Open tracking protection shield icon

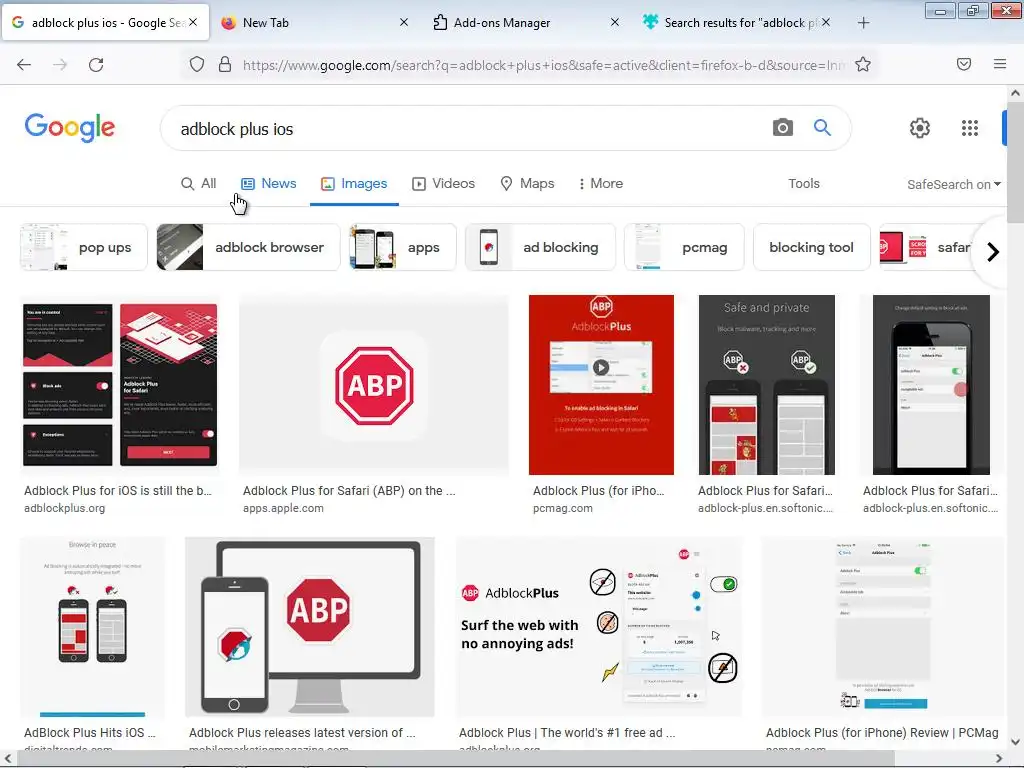[x=197, y=65]
